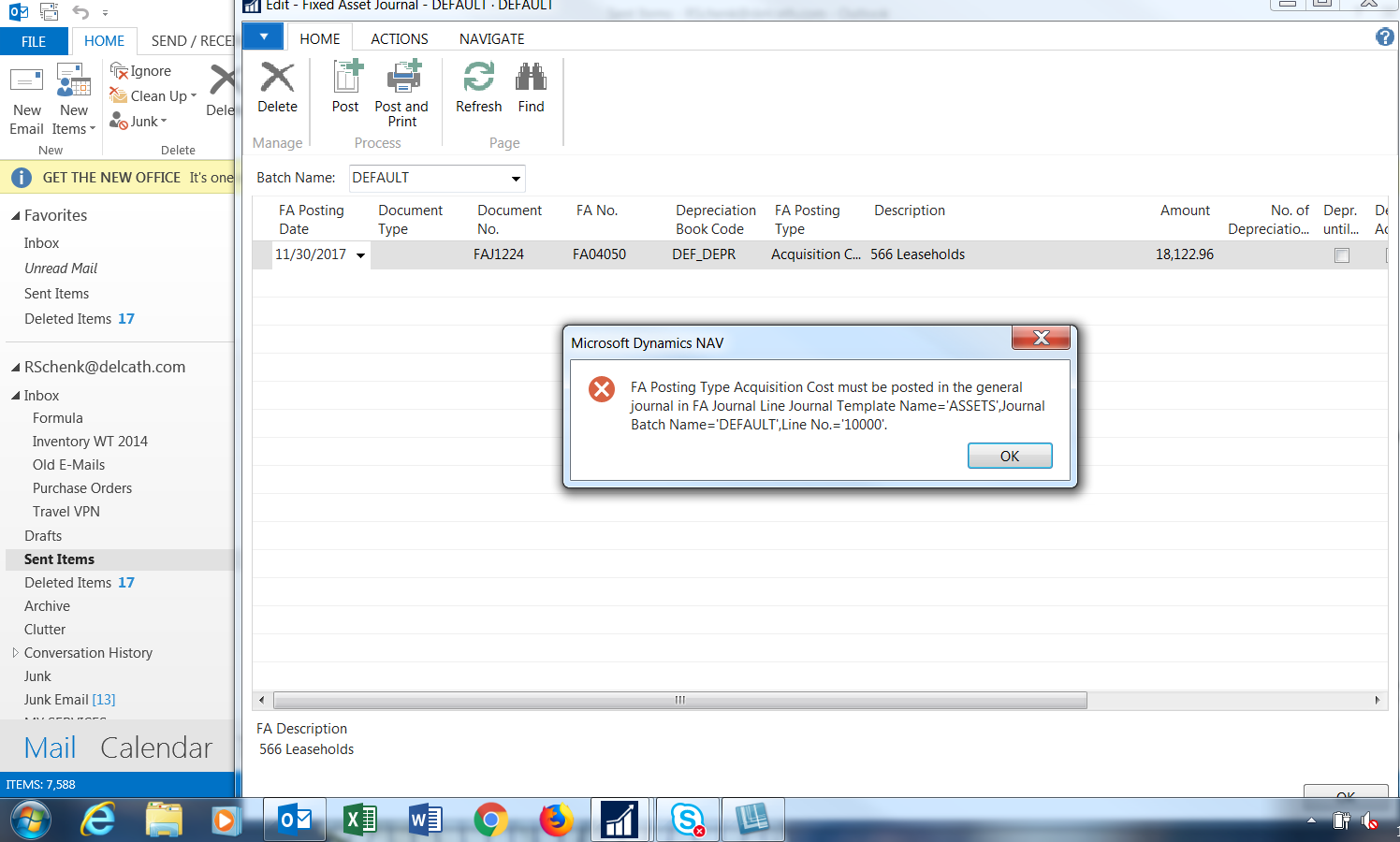Open the Outlook quick access toolbar dropdown

click(105, 13)
